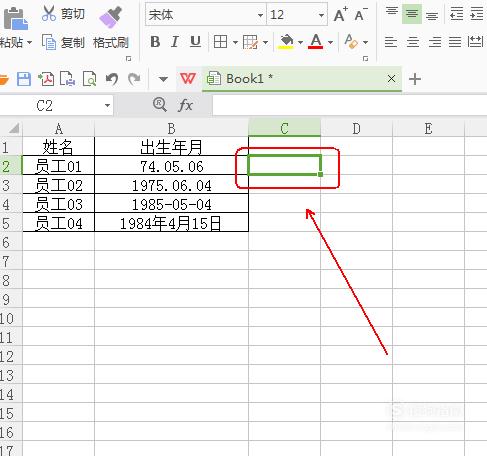
Task: Open the quick access toolbar customize dropdown
Action: 163,79
